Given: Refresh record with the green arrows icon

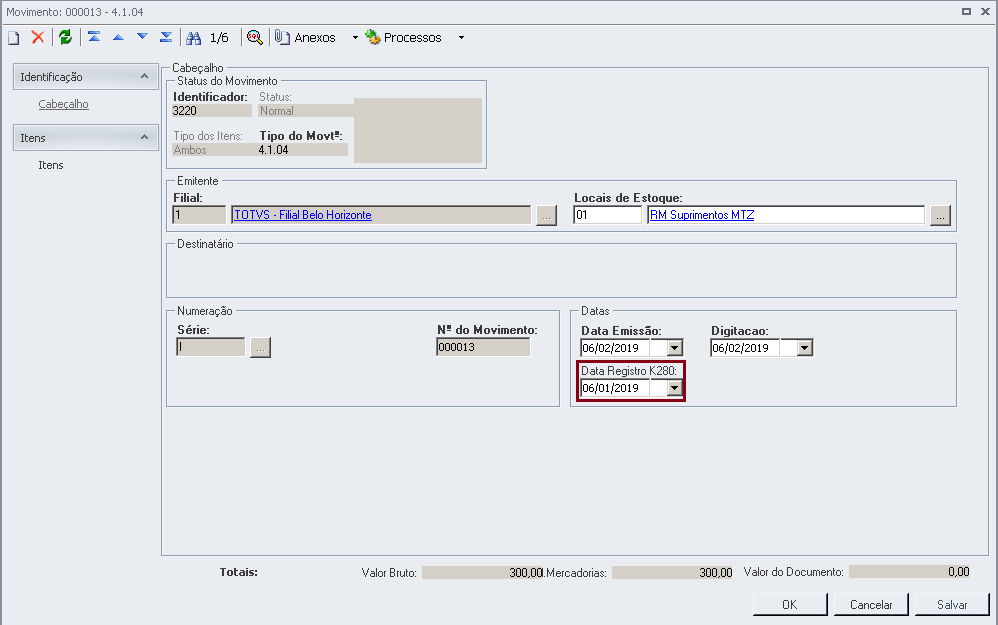Looking at the screenshot, I should [x=66, y=37].
